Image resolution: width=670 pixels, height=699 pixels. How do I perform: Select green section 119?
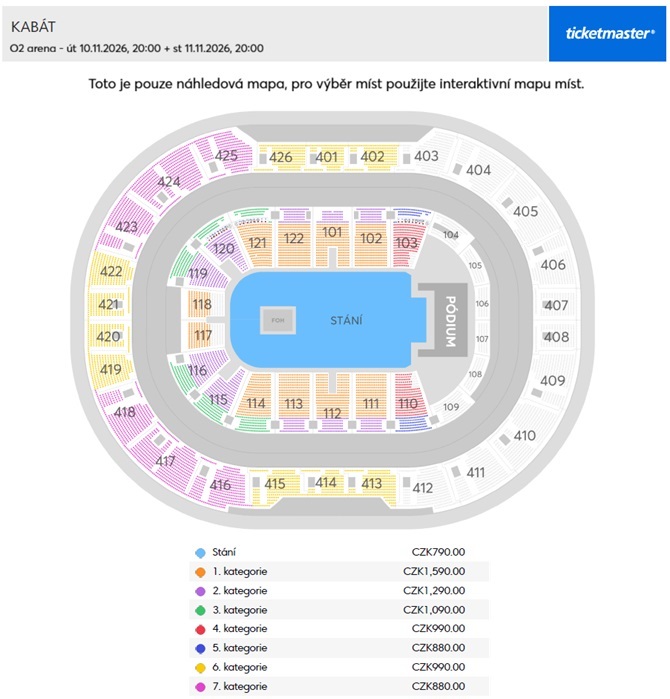197,273
